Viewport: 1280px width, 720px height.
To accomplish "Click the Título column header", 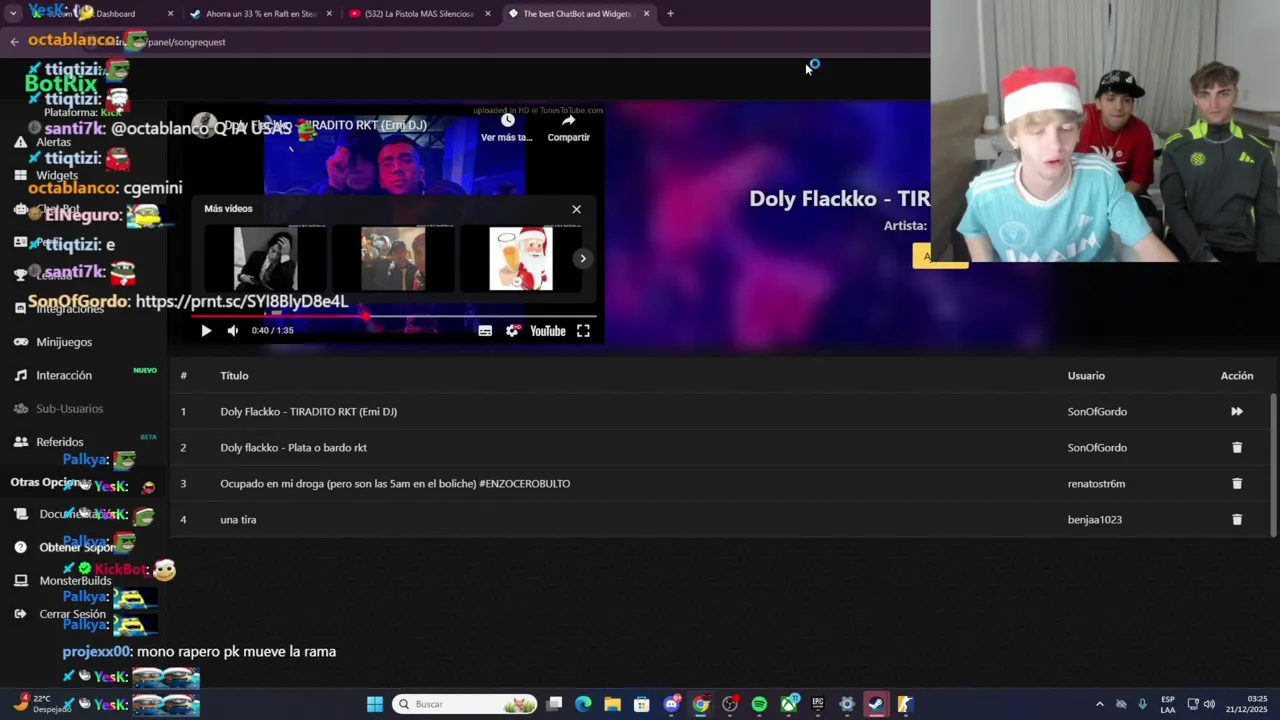I will [x=234, y=376].
